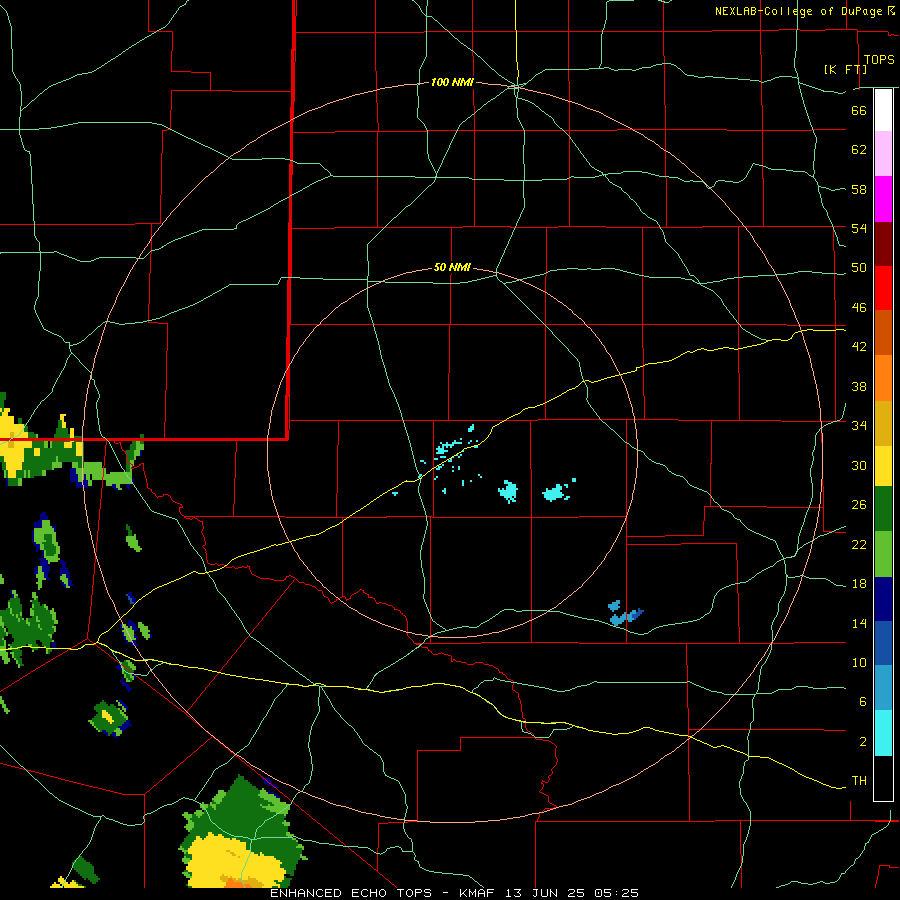Select the magenta legend color block
900x900 pixels.
point(883,199)
